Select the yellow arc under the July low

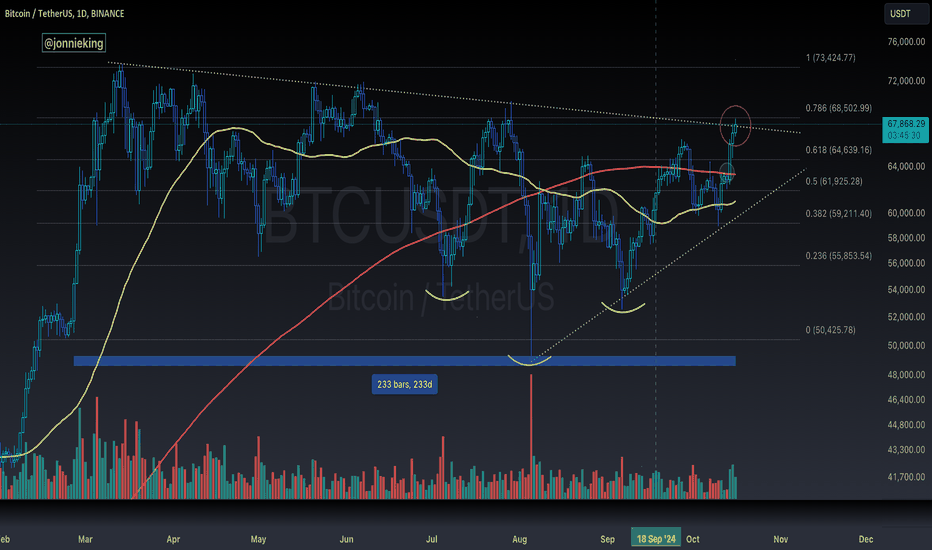(x=447, y=295)
